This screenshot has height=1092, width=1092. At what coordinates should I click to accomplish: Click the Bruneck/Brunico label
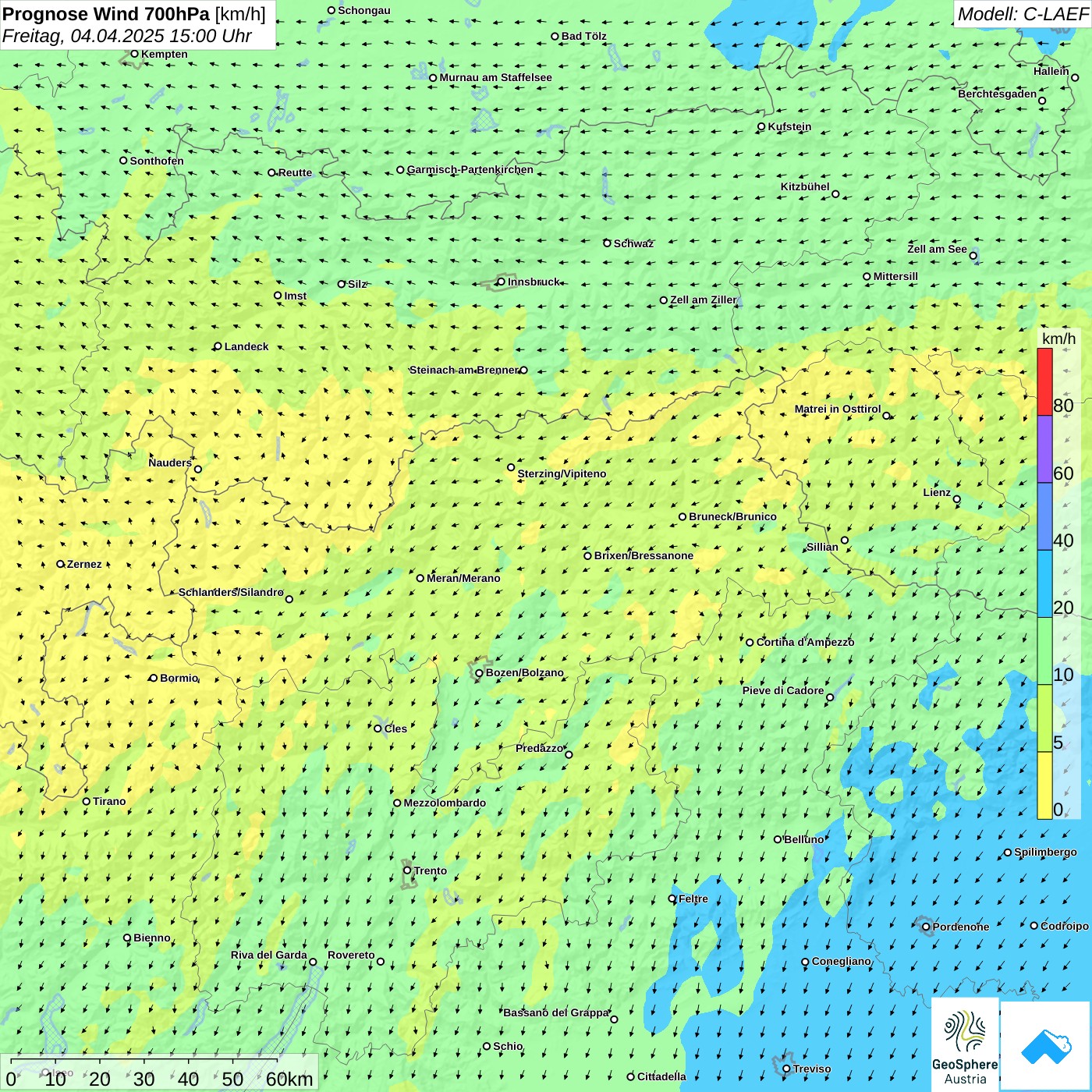click(732, 516)
